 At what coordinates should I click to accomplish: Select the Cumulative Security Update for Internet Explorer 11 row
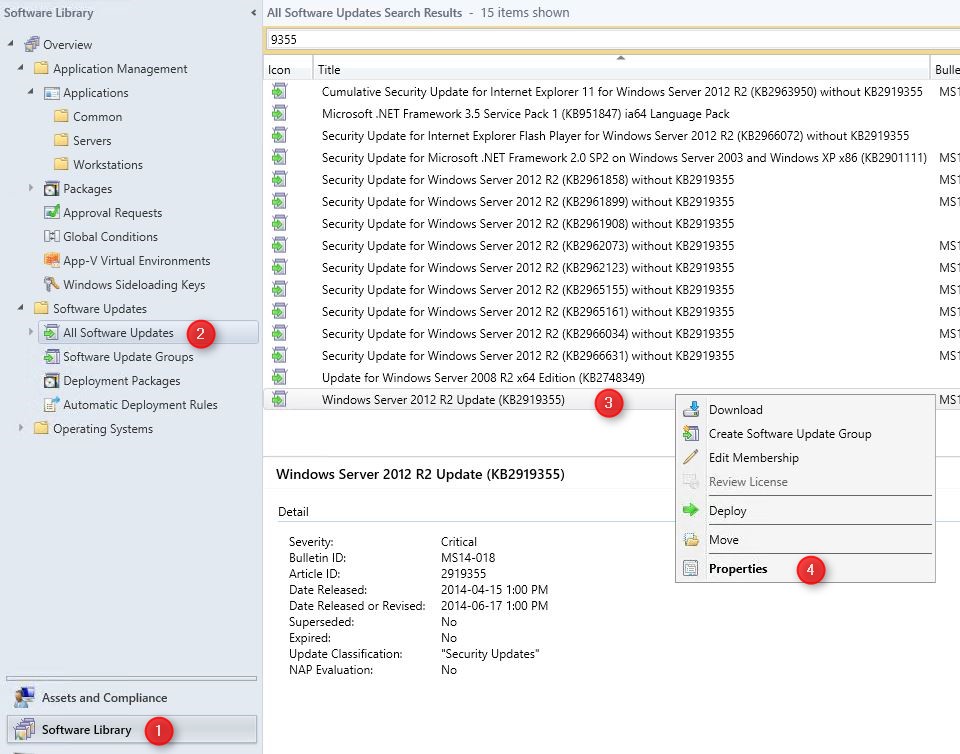point(612,92)
